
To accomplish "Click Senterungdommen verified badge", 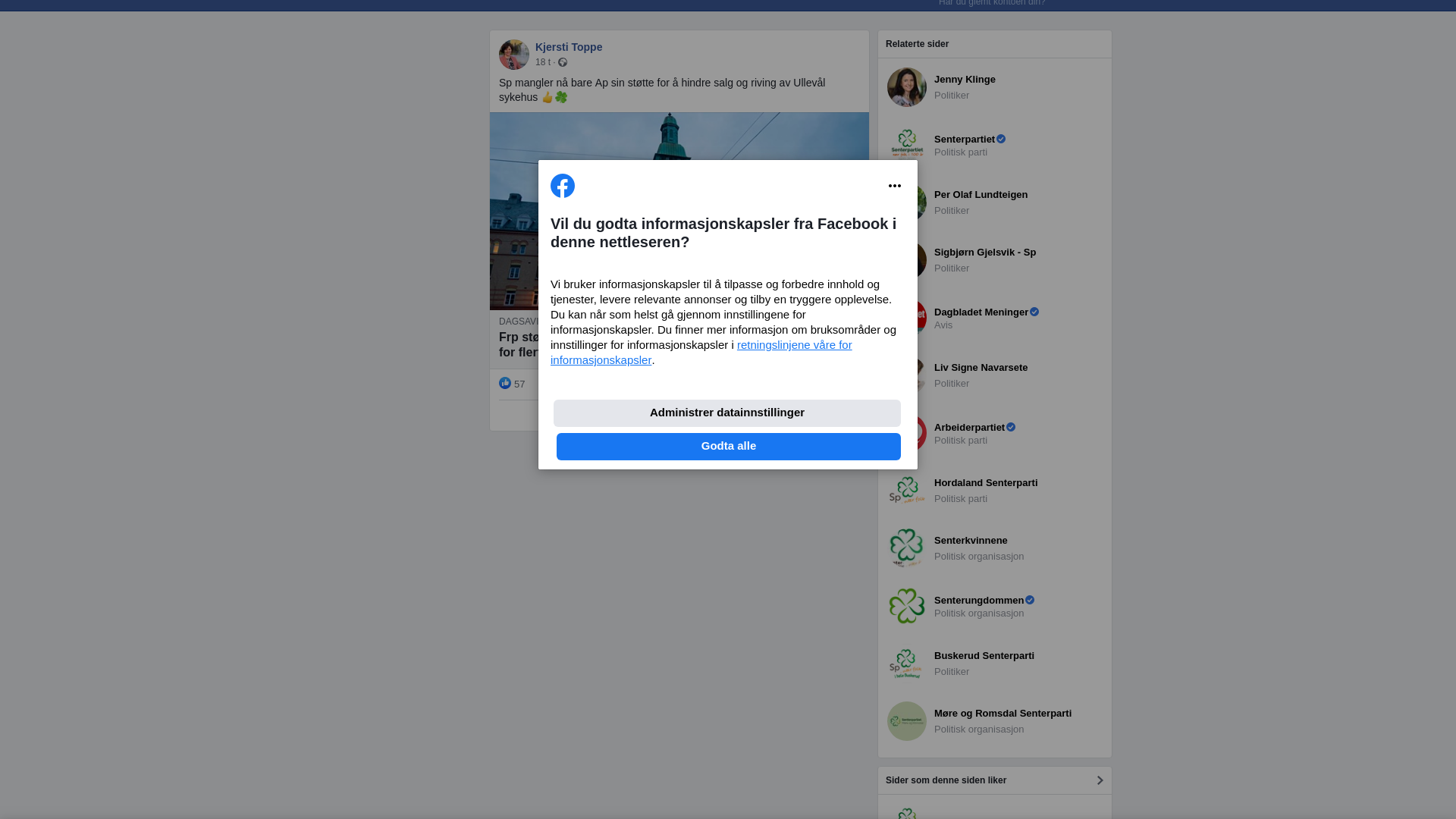I will tap(1030, 600).
